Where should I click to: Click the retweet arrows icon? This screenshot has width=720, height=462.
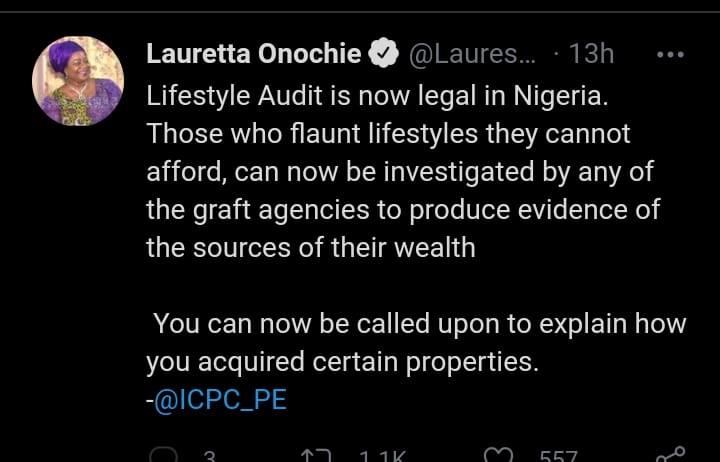click(x=316, y=456)
